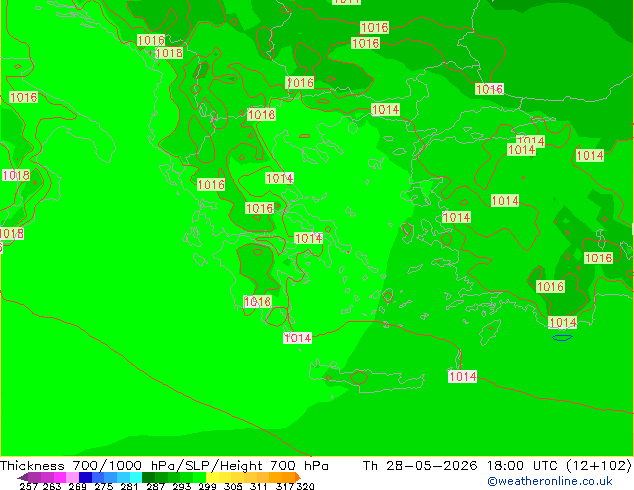Pick the dark navy blue legend swatch
This screenshot has width=634, height=490.
[85, 477]
